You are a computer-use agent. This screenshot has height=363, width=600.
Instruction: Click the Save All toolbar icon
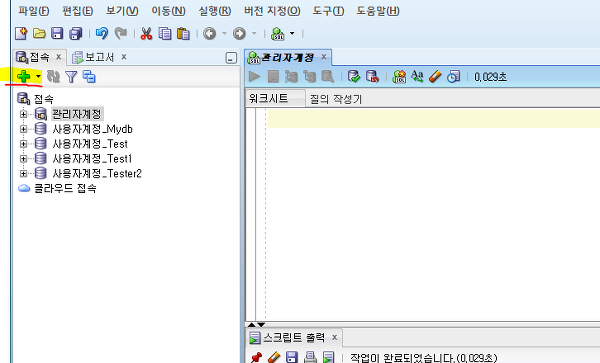[x=75, y=34]
